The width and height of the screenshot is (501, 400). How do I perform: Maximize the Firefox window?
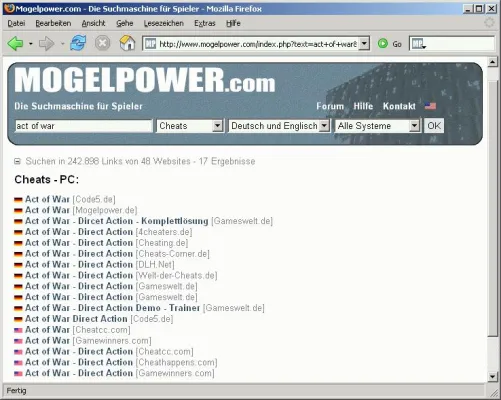[479, 9]
